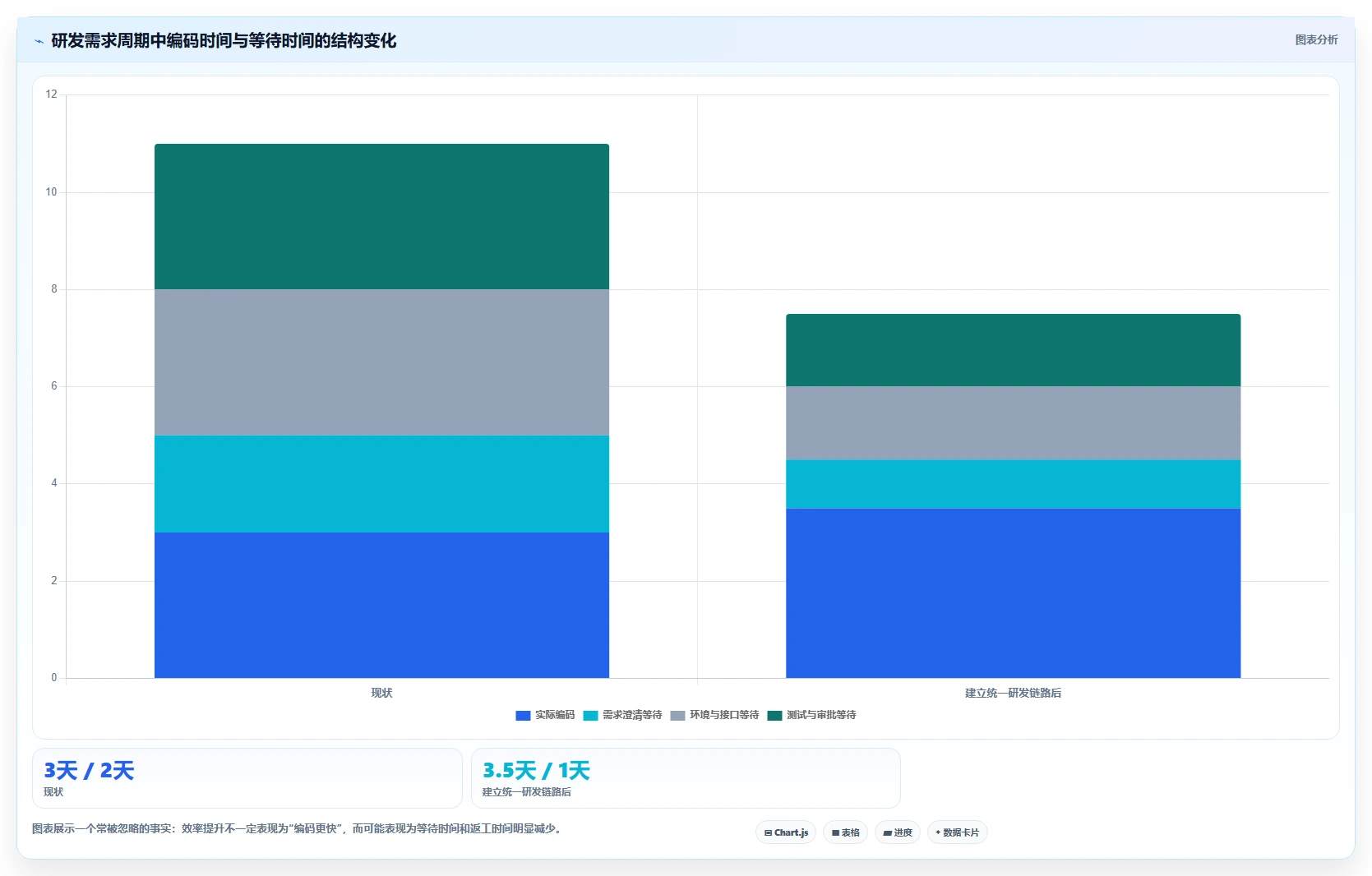
Task: Click the 3天 / 2天 data card value
Action: tap(89, 771)
